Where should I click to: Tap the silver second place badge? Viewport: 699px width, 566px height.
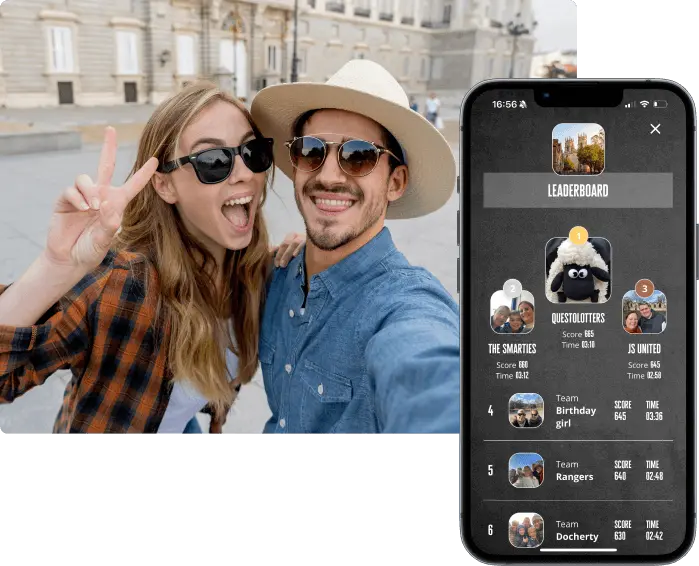click(x=512, y=289)
